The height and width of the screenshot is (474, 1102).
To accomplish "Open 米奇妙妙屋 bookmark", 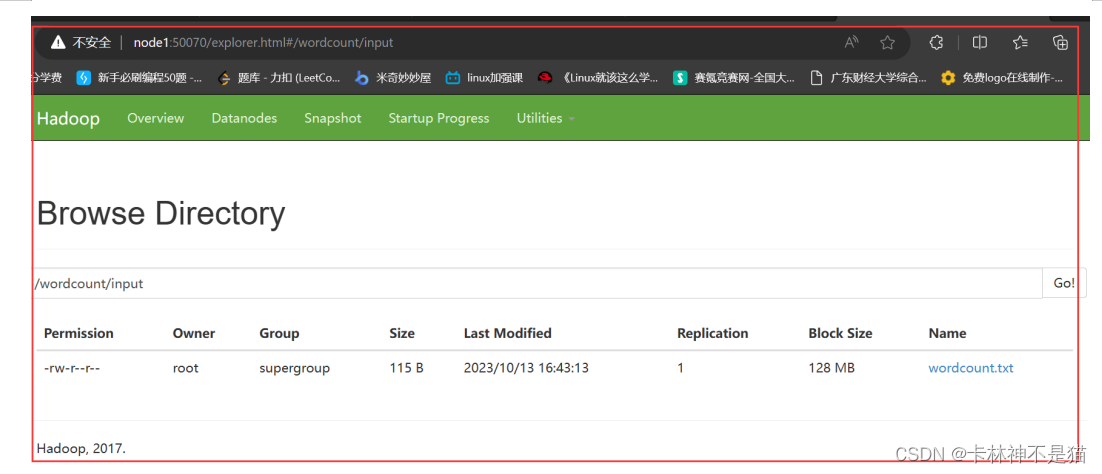I will click(393, 78).
